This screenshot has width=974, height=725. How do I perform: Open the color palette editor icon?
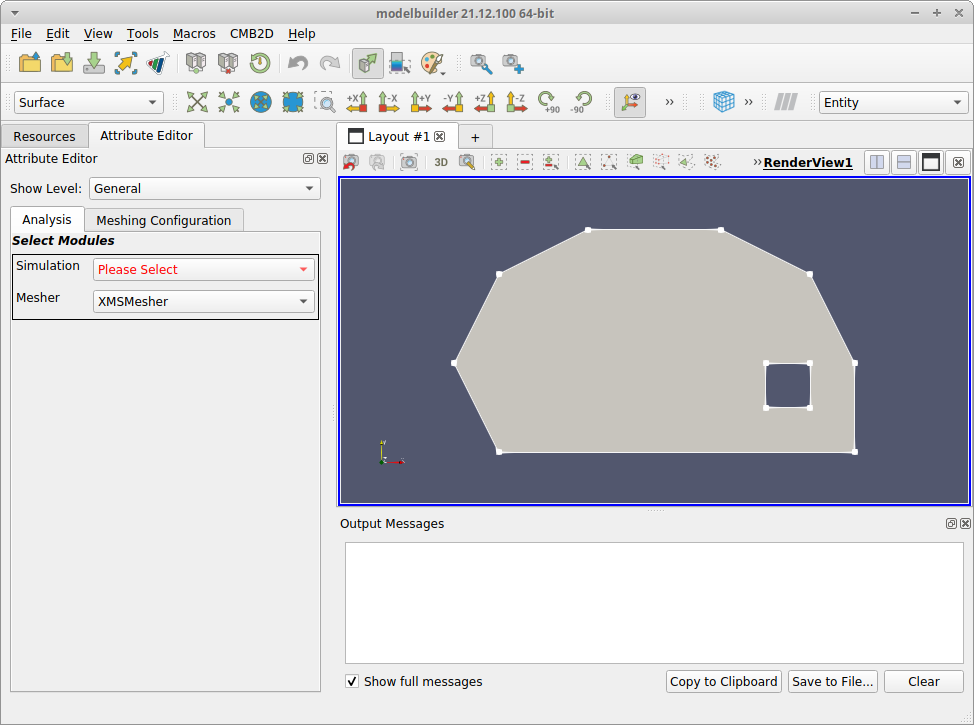432,63
